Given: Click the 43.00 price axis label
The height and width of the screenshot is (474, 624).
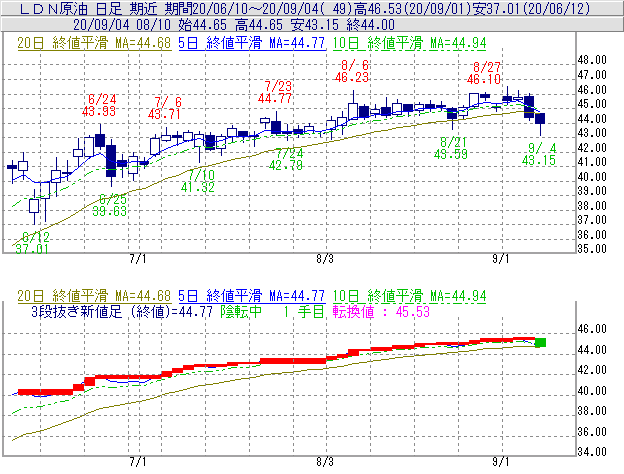Looking at the screenshot, I should [x=592, y=133].
